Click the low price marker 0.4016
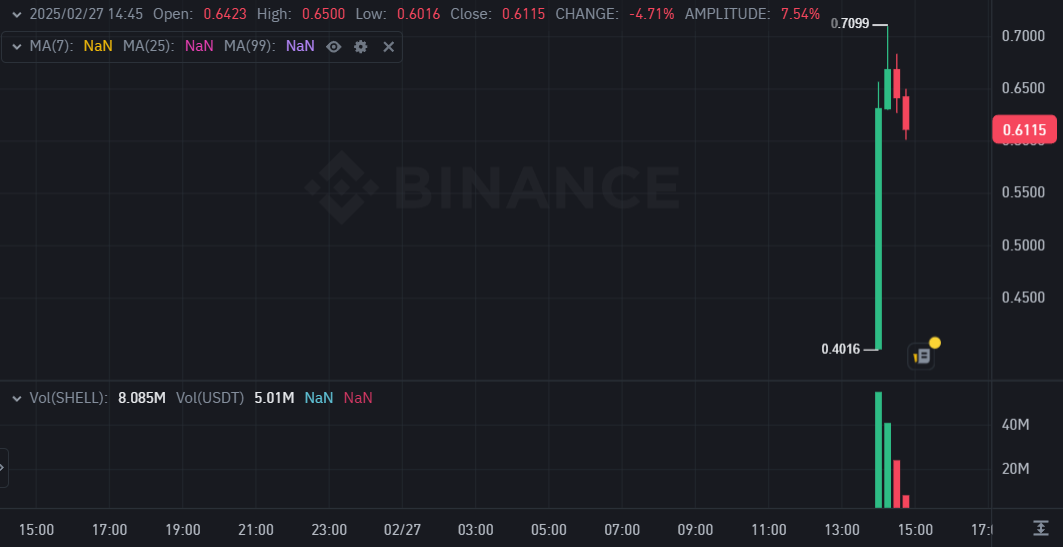Screen dimensions: 1063x547 841,350
